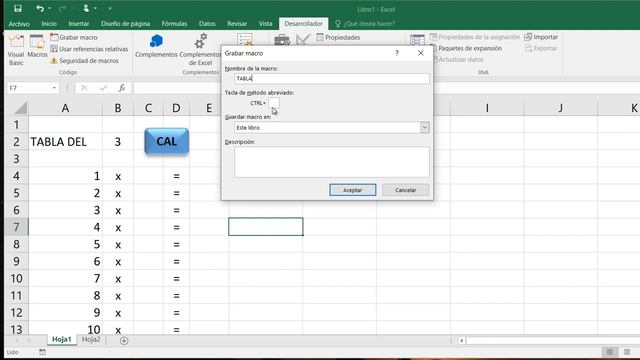Click the formula bar confirm check icon
Screen dimensions: 640x360
[103, 88]
